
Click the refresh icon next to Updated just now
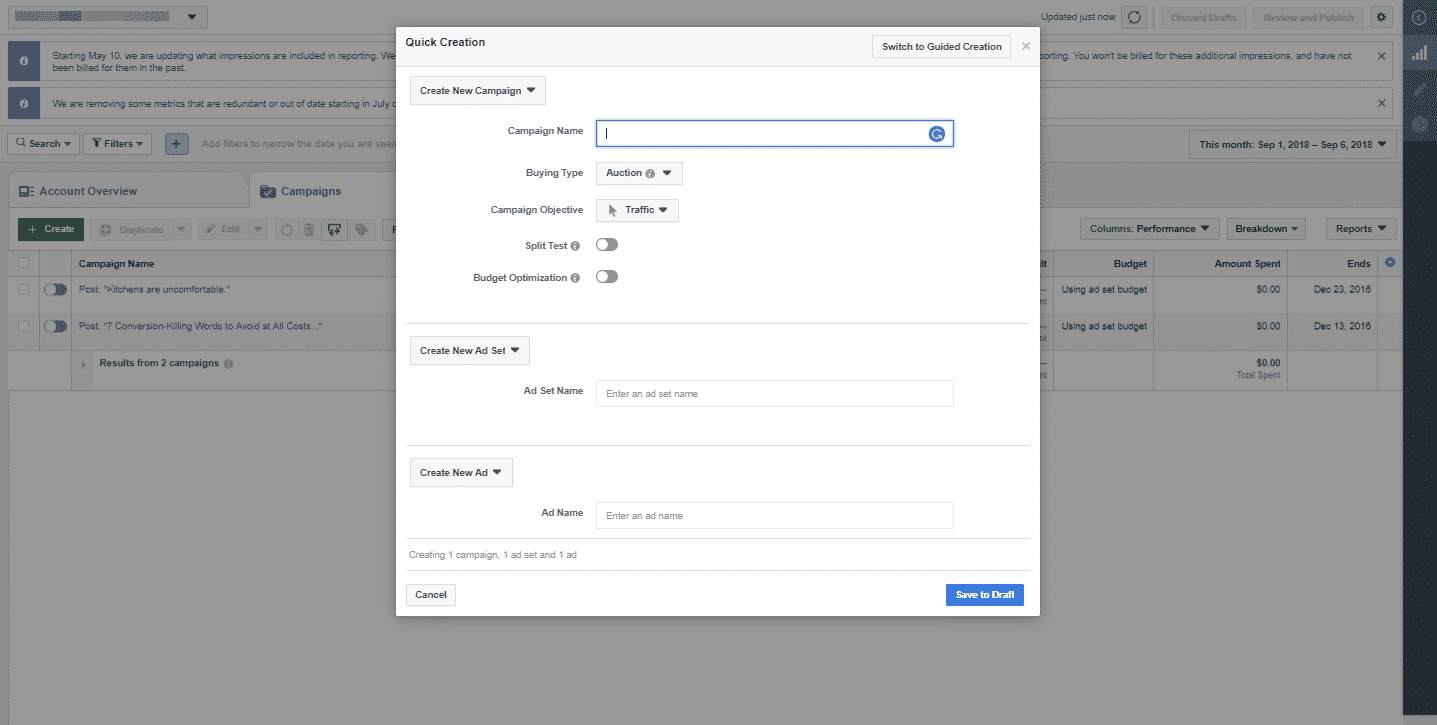[x=1133, y=17]
